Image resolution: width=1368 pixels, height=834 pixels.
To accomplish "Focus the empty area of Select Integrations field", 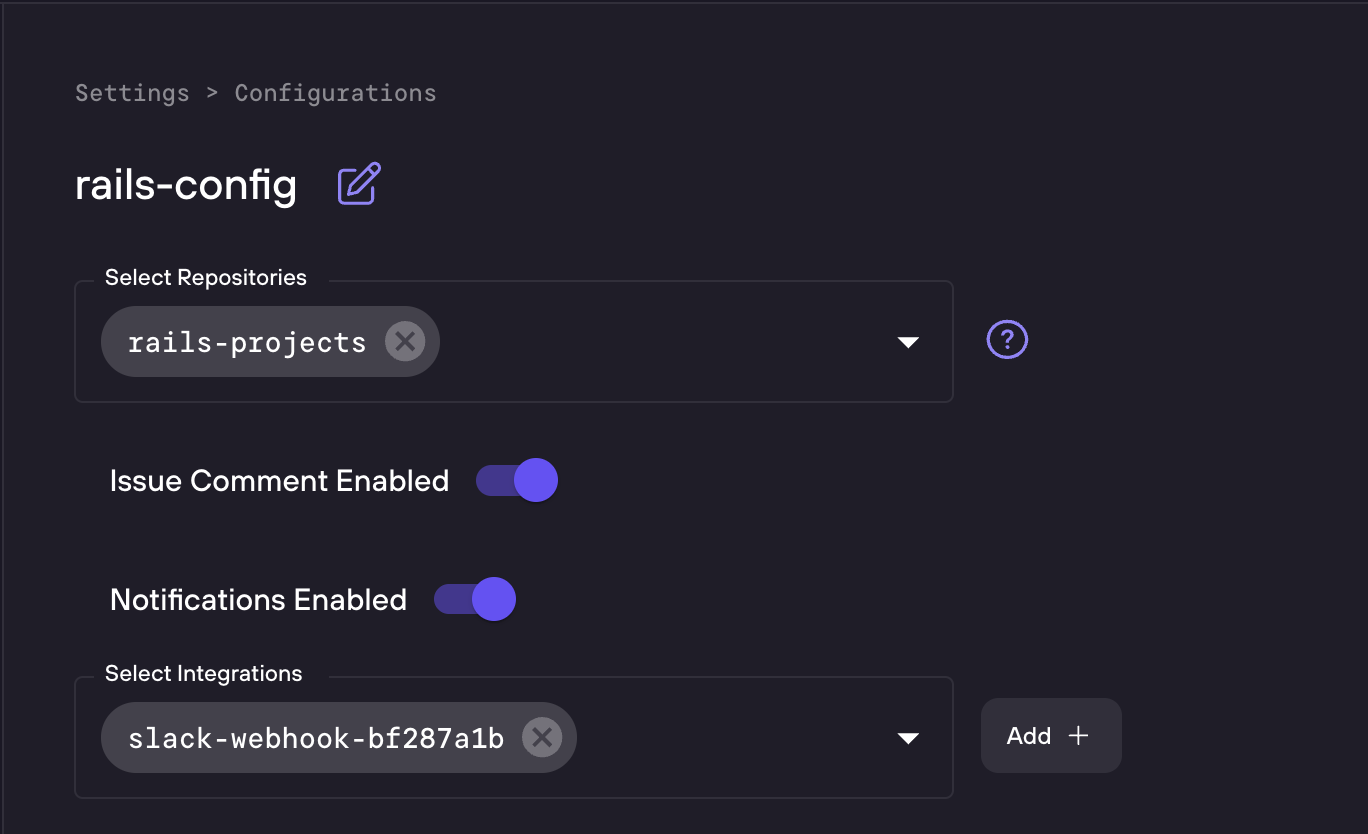I will tap(730, 738).
